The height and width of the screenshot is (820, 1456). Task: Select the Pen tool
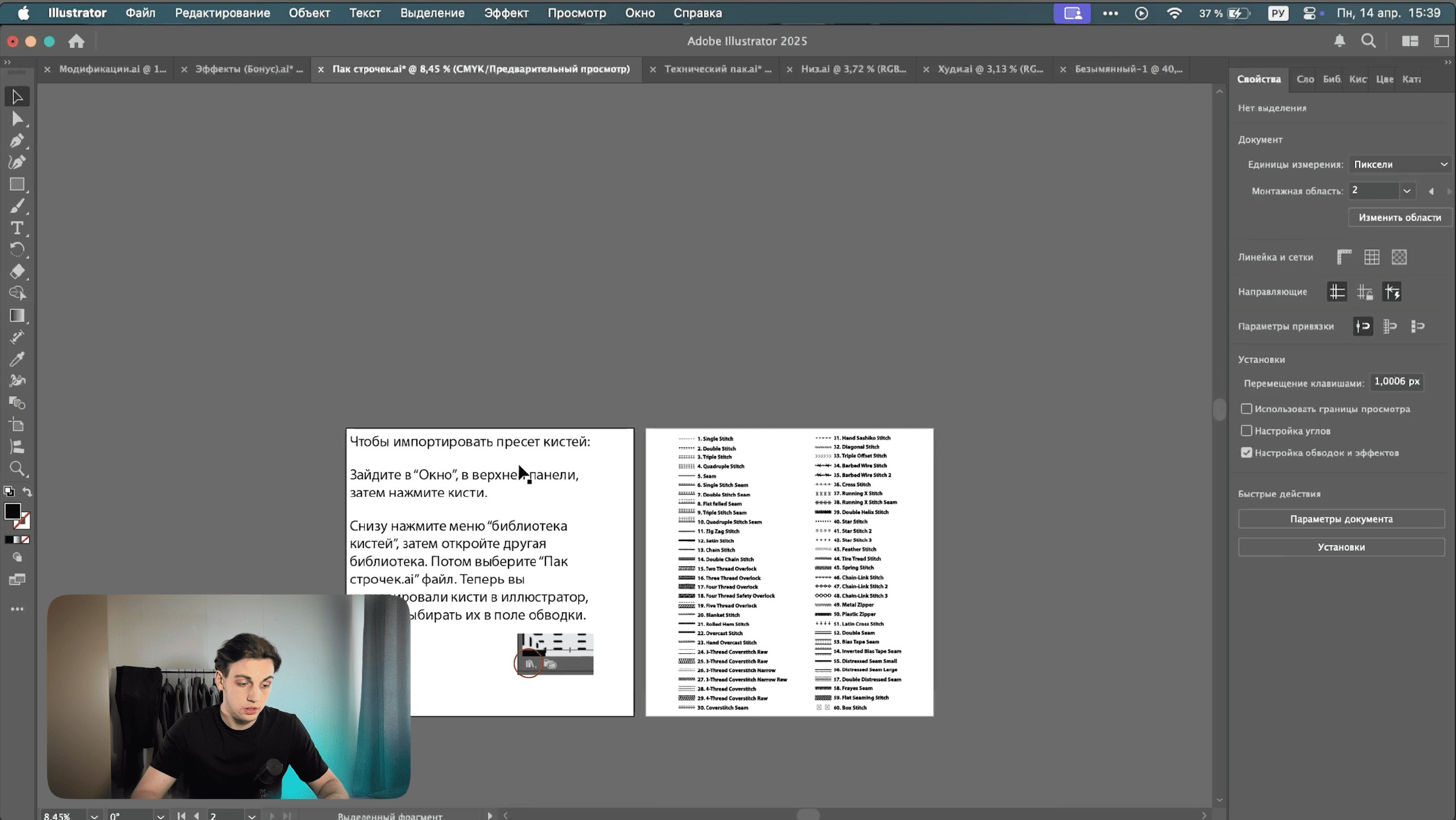click(x=17, y=141)
